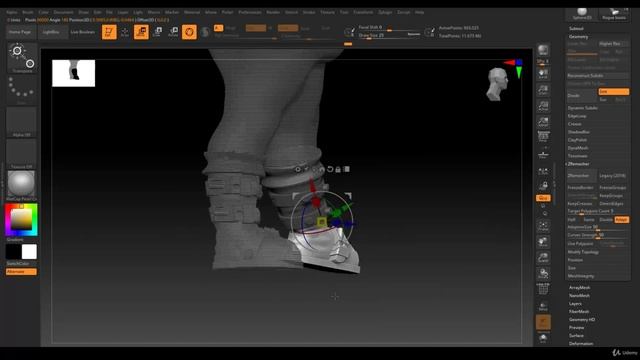
Task: Click the head navigation cam view
Action: (x=497, y=84)
